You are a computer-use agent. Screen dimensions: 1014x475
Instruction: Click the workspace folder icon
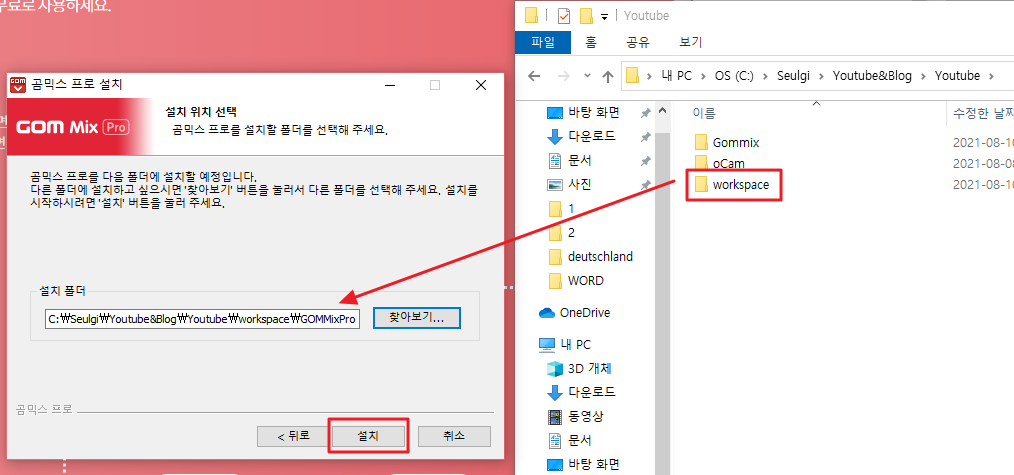pyautogui.click(x=701, y=185)
